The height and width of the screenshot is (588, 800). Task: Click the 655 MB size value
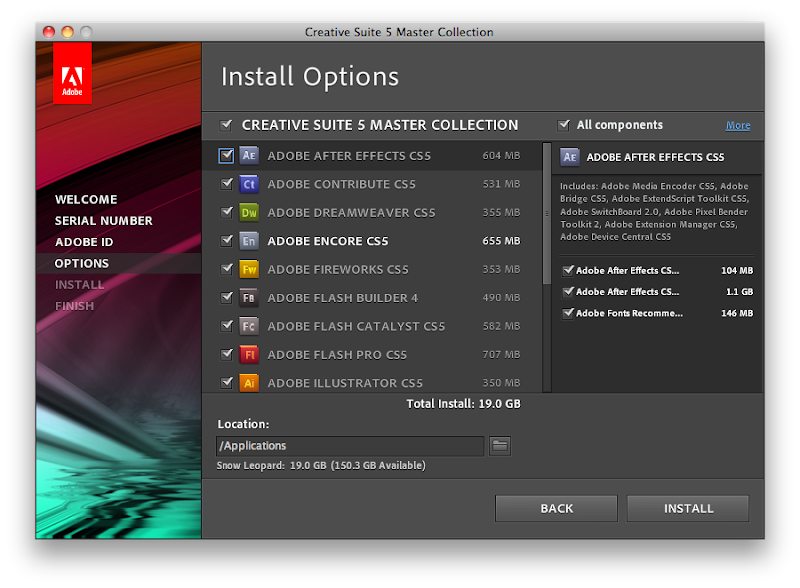click(x=502, y=241)
